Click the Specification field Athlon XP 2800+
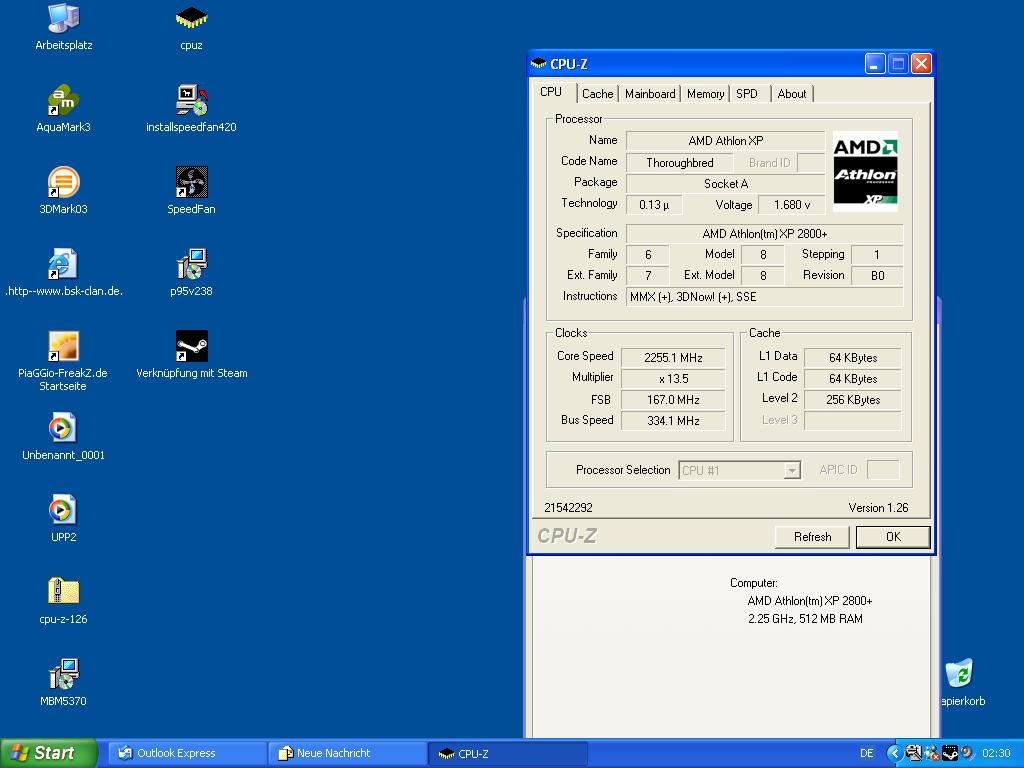 [x=764, y=234]
